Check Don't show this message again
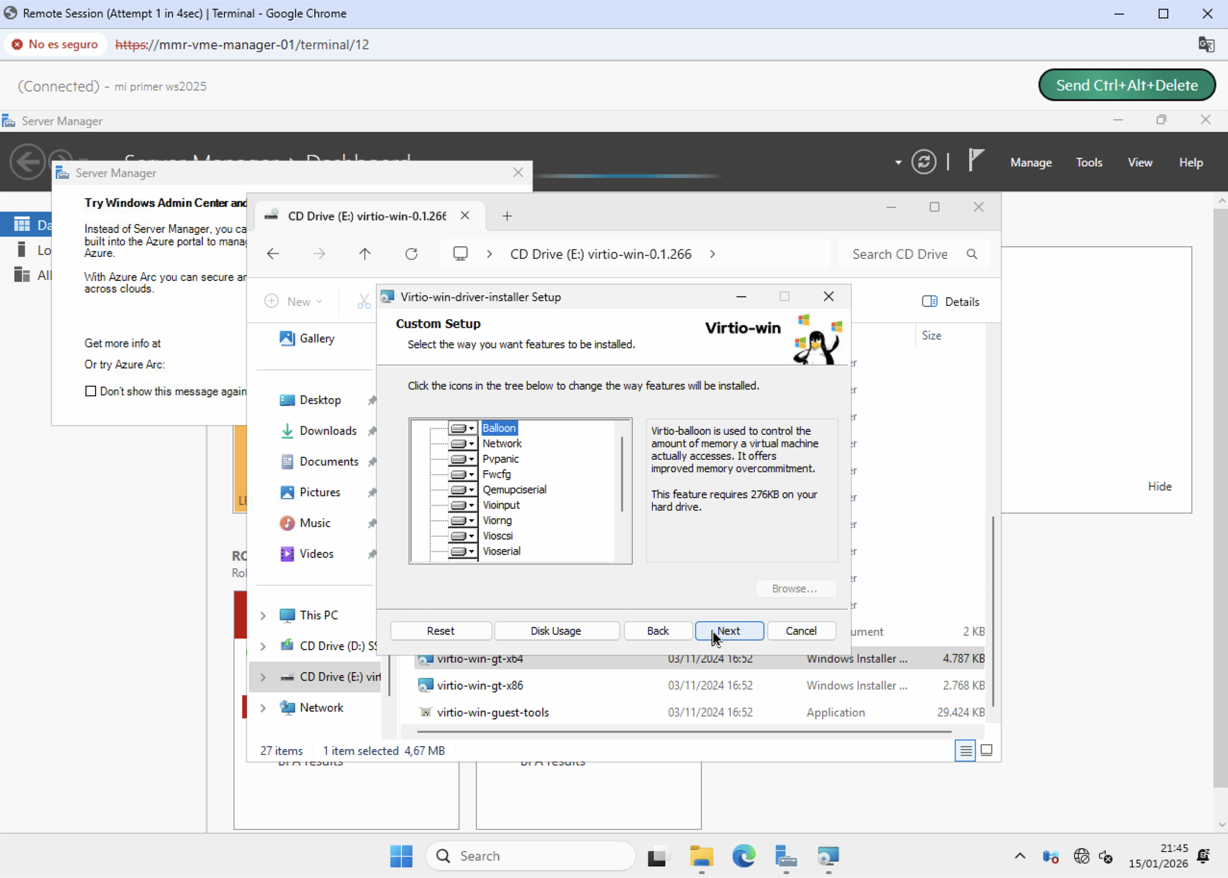Viewport: 1228px width, 878px height. (x=91, y=391)
